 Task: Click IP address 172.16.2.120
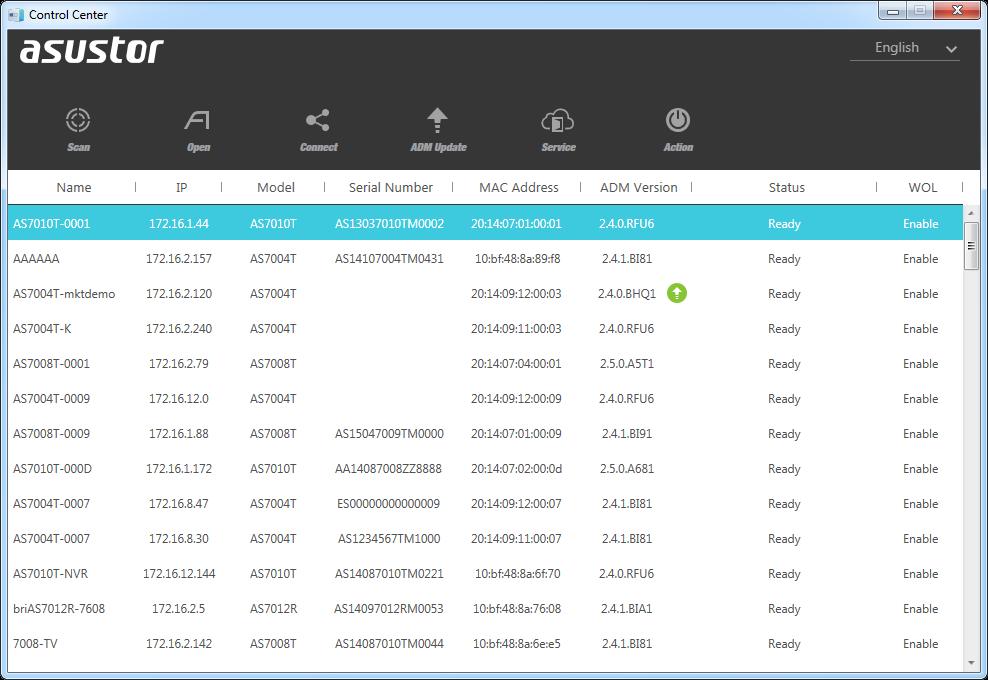(x=179, y=294)
